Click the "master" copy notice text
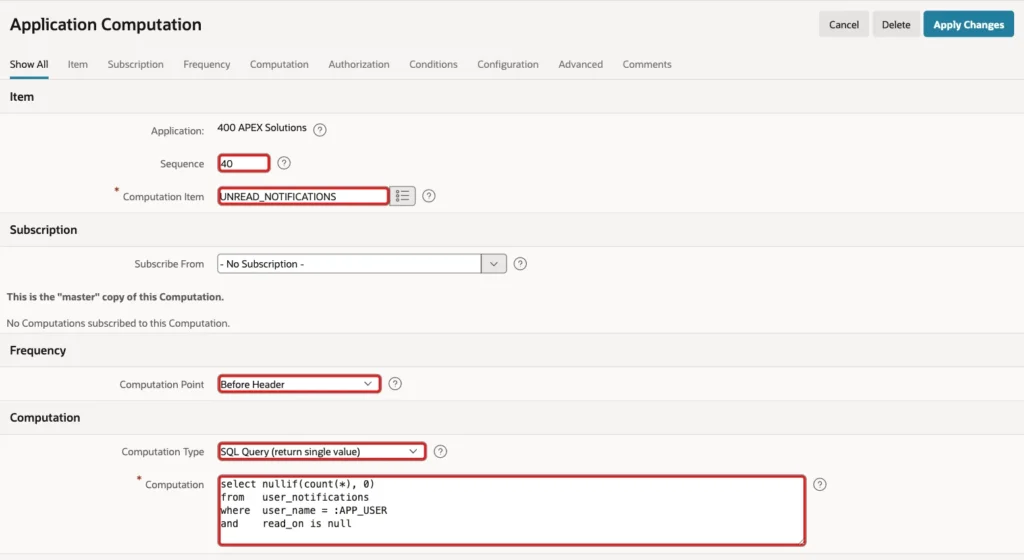1024x560 pixels. coord(115,296)
